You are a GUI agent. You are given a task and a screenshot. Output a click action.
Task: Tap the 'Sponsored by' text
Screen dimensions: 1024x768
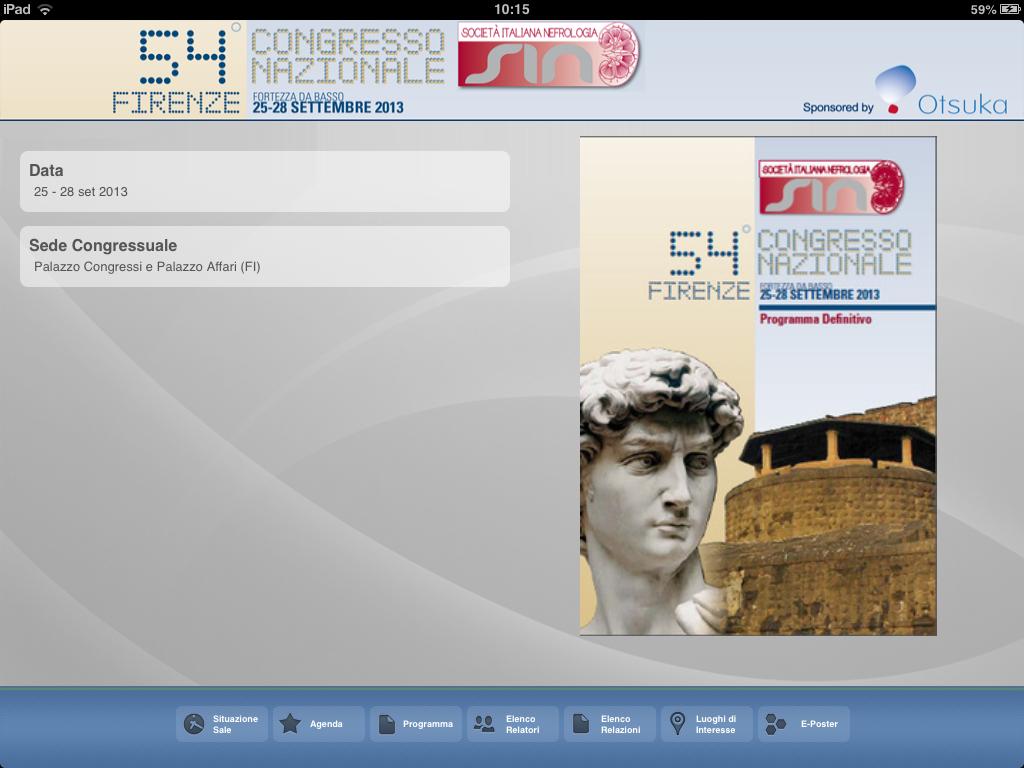(x=838, y=107)
